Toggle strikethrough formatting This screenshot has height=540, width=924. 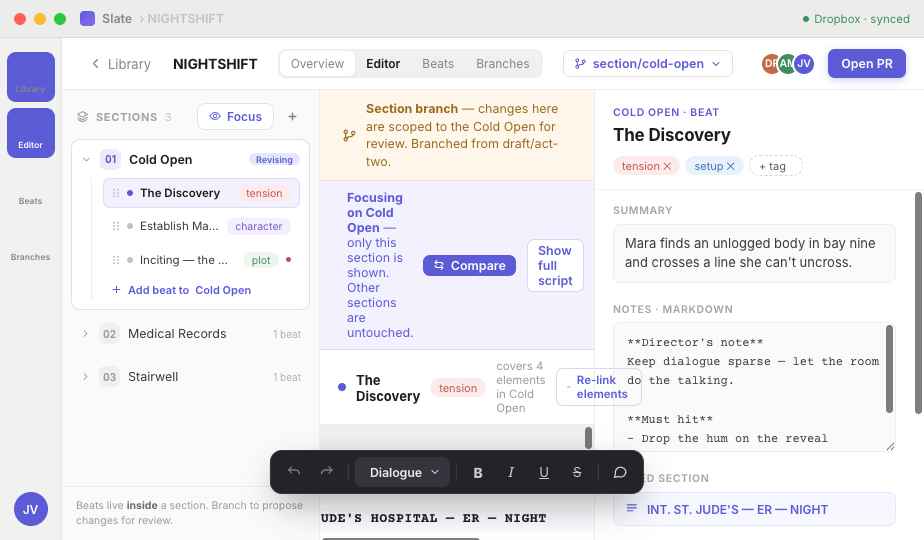pos(577,472)
